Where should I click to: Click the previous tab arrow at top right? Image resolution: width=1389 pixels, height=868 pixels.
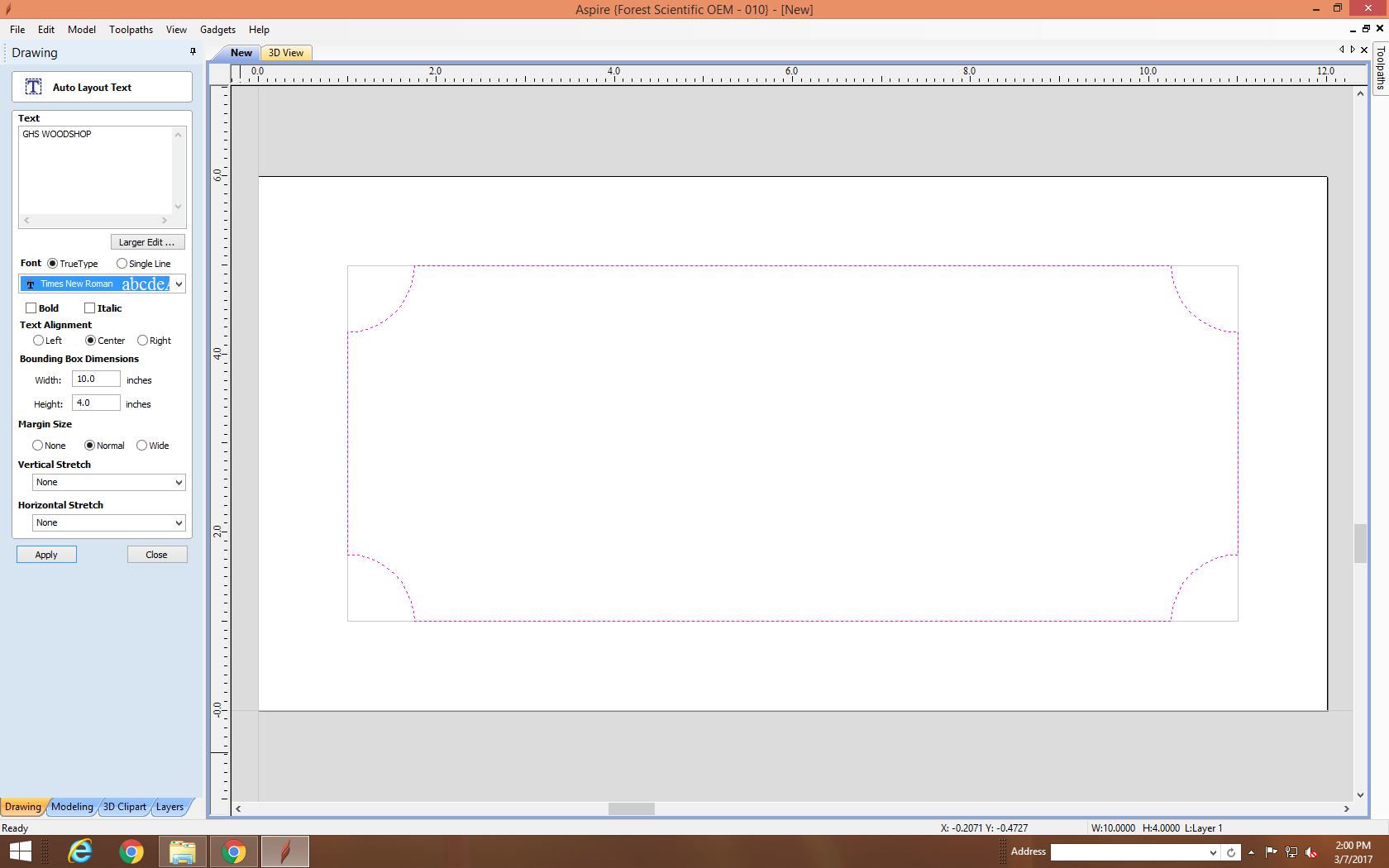pos(1342,50)
